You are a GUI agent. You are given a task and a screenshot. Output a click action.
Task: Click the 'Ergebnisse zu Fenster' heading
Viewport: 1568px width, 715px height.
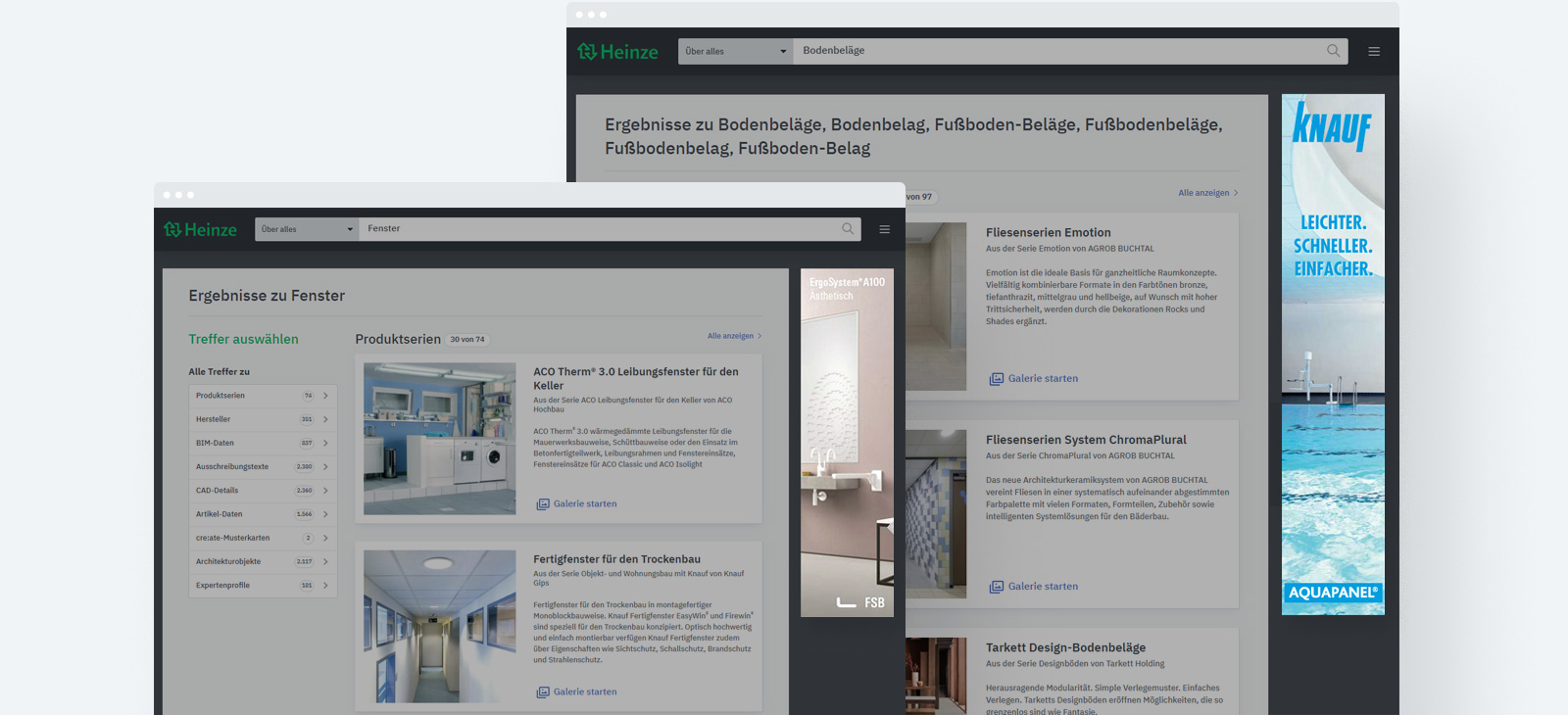(x=267, y=296)
